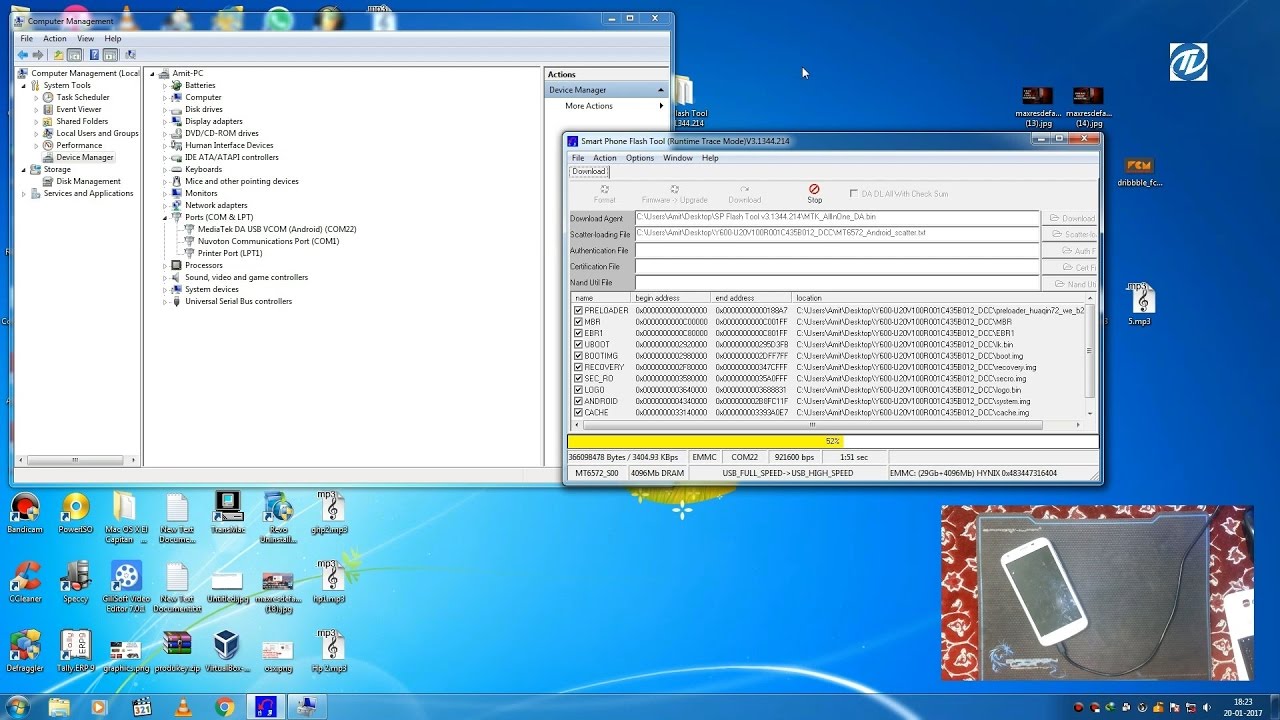Uncheck PRELOADER partition checkbox

[578, 310]
